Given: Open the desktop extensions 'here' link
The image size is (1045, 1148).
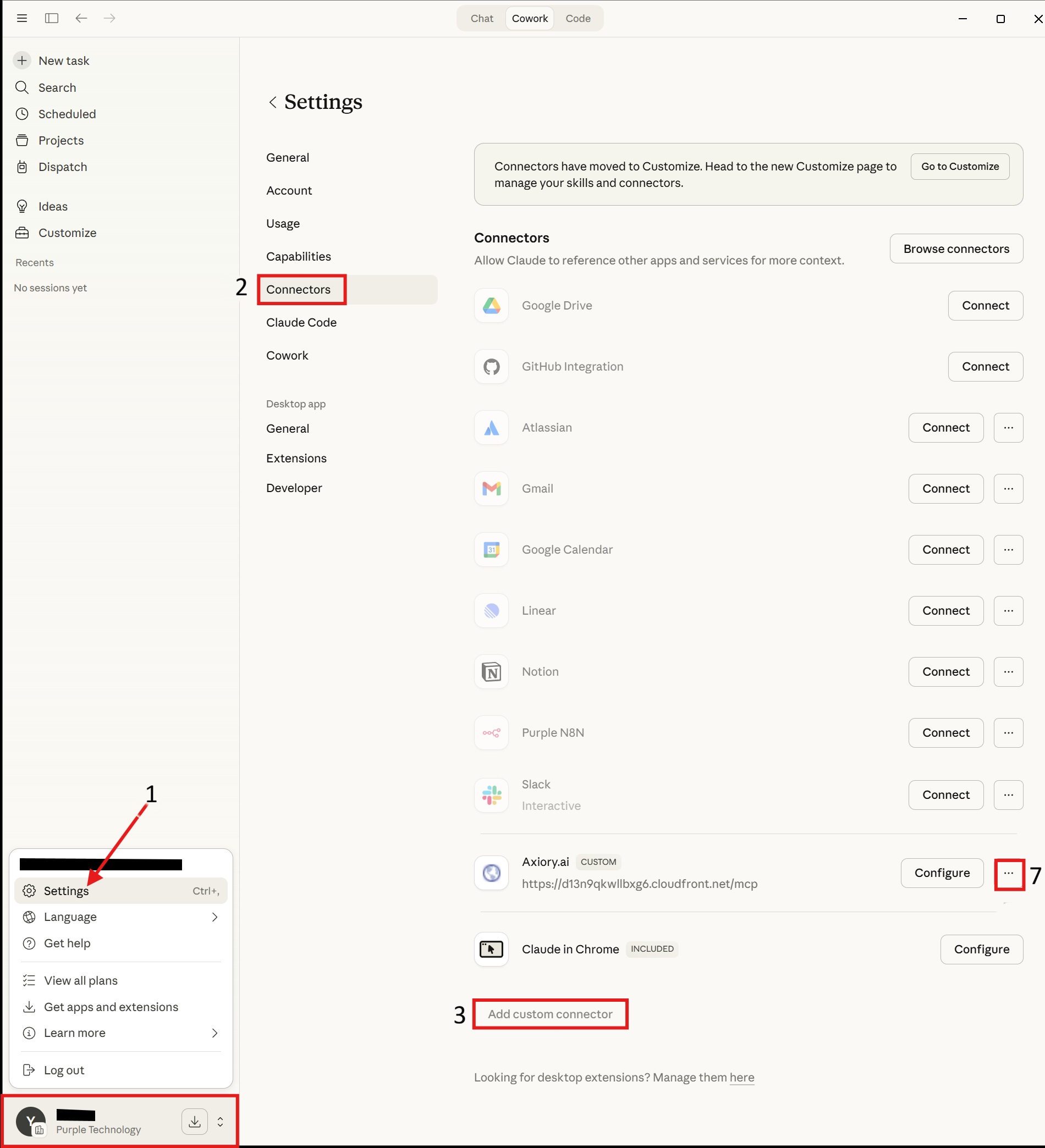Looking at the screenshot, I should pyautogui.click(x=742, y=1078).
